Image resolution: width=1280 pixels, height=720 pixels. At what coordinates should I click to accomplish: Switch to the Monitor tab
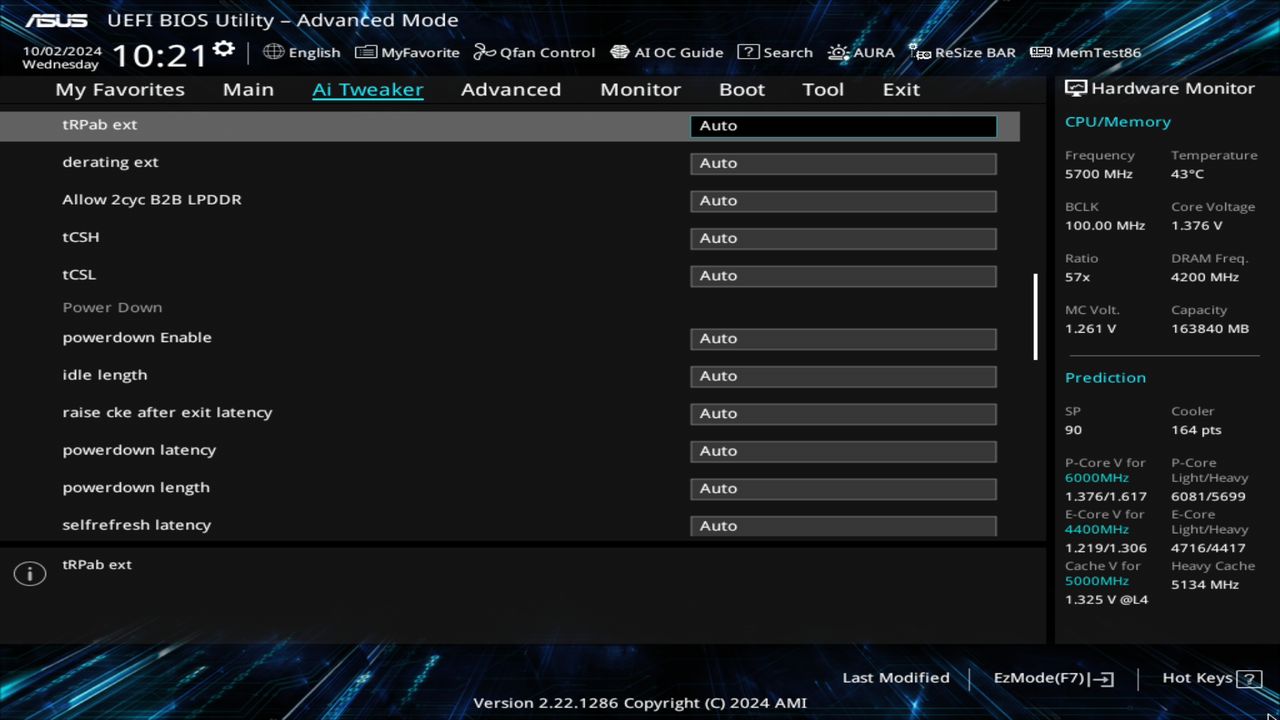click(x=640, y=89)
